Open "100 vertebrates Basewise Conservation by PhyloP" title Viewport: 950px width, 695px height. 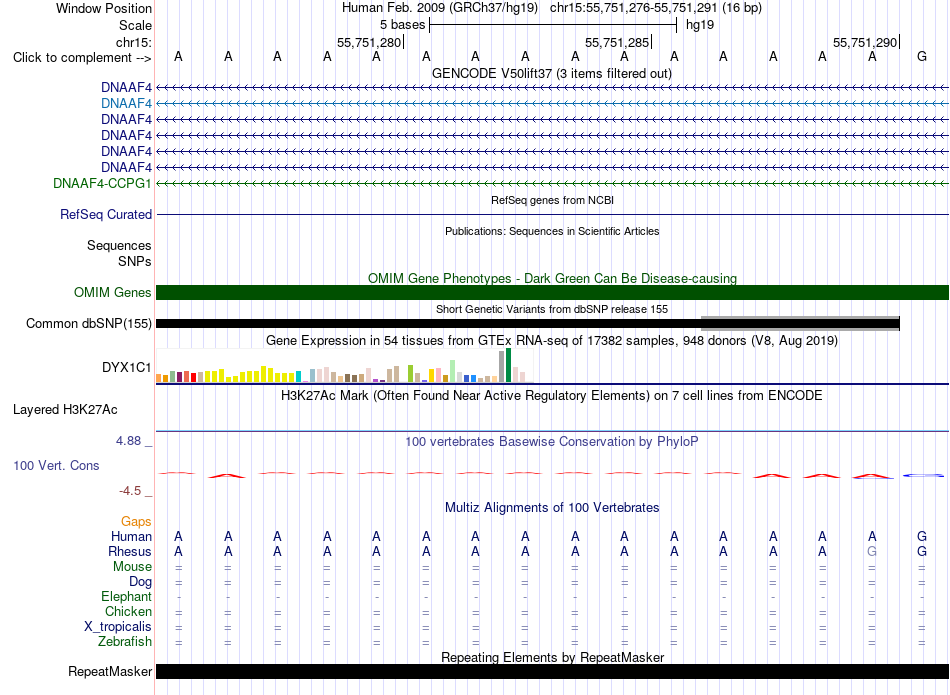click(552, 441)
